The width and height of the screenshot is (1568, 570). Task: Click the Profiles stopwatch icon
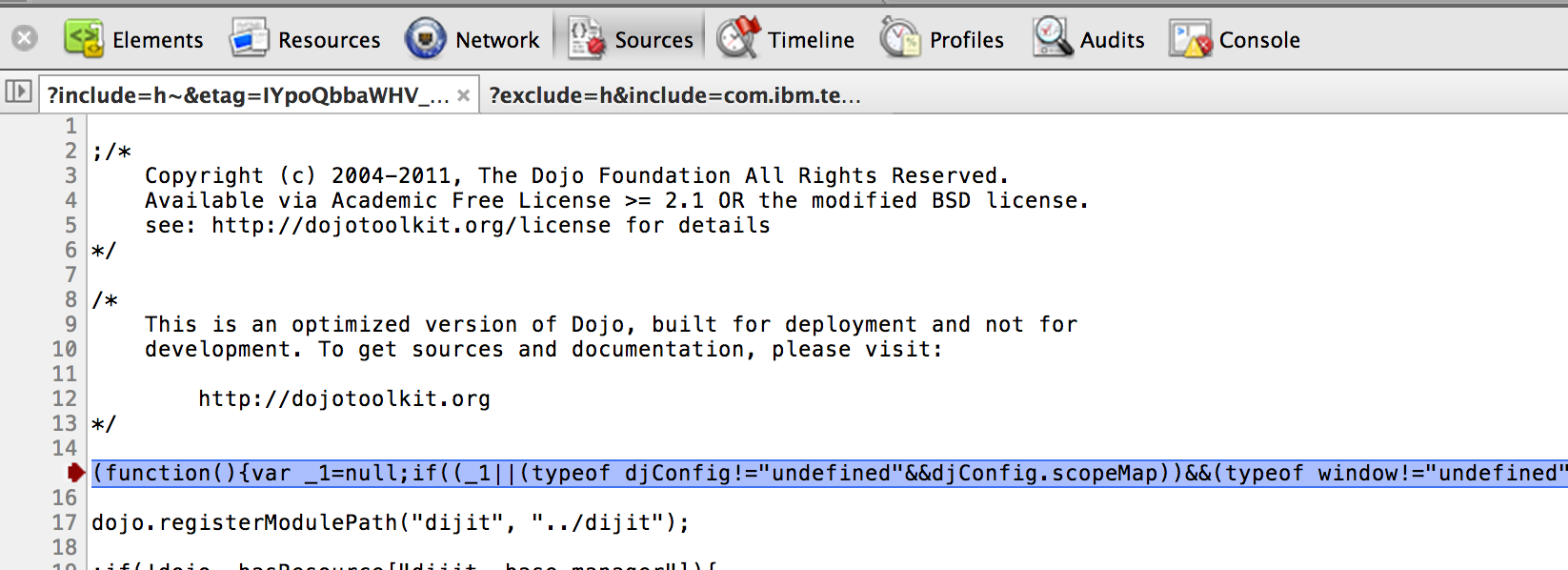click(x=900, y=39)
